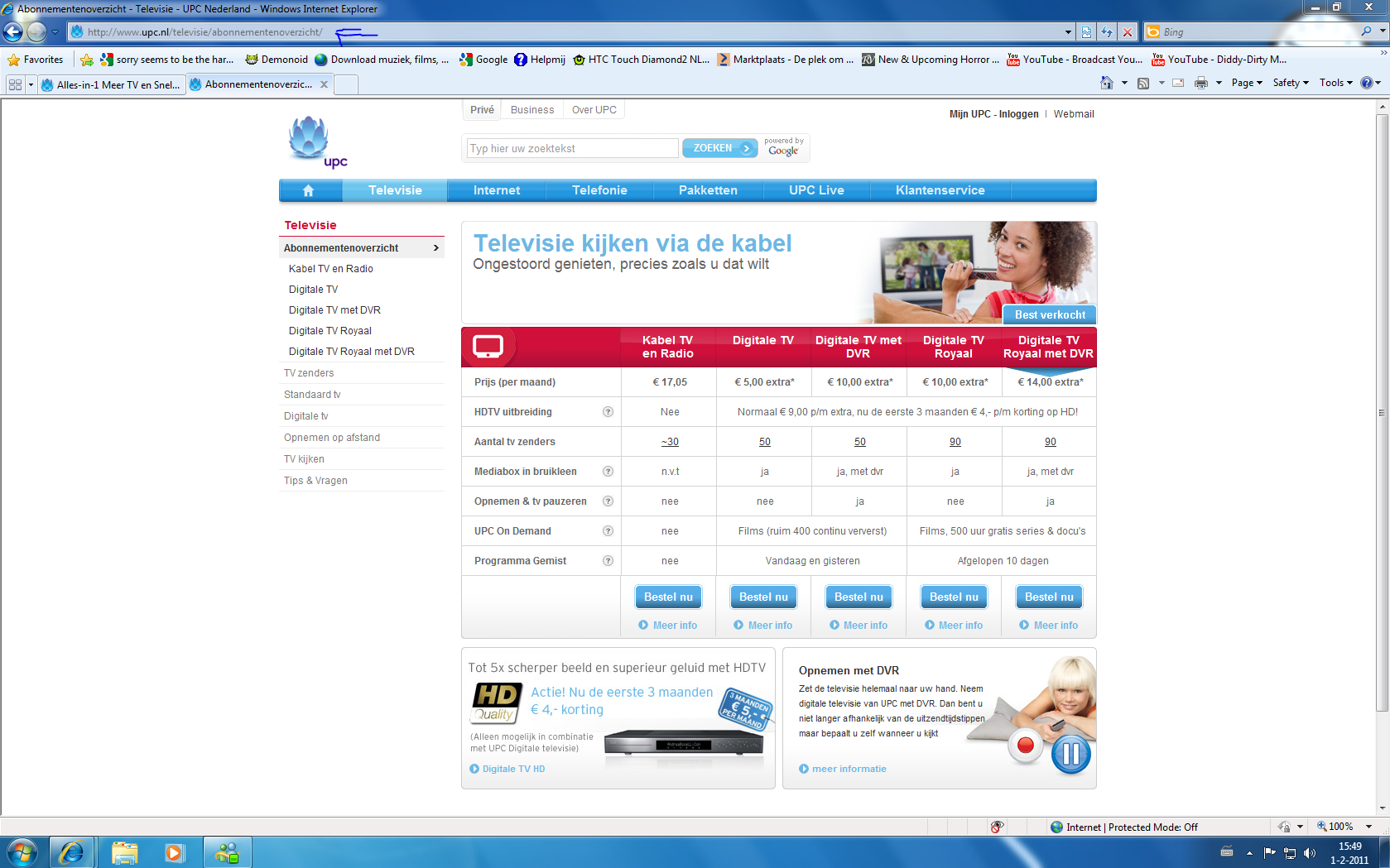Open the Print options dropdown arrow
1390x868 pixels.
click(1219, 83)
